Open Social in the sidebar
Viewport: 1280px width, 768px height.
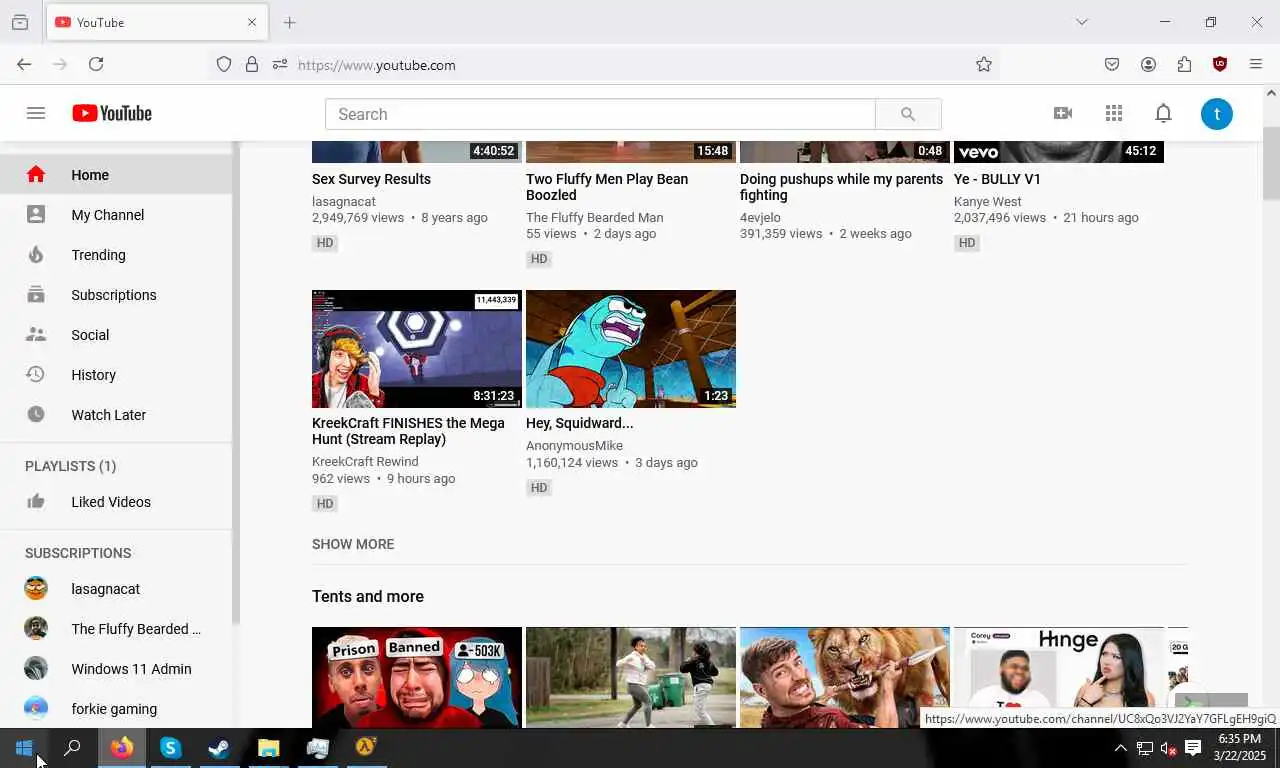(116, 335)
